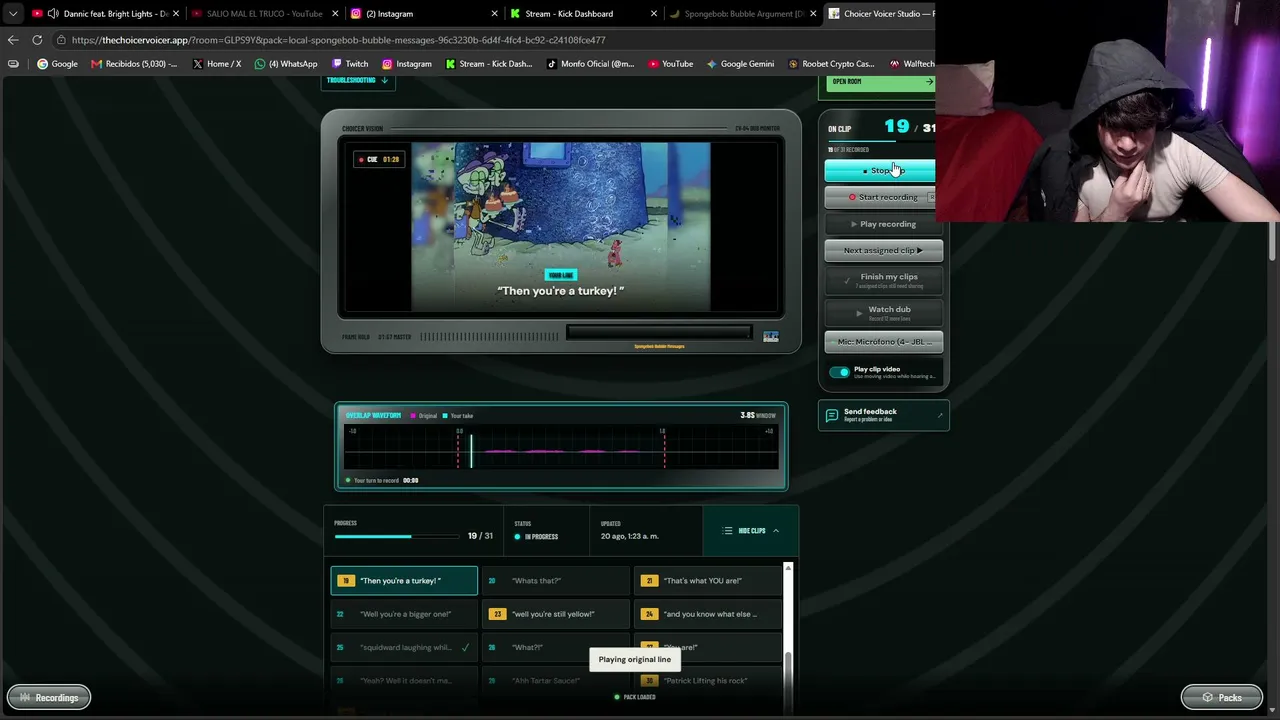Open the Send feedback panel
This screenshot has height=720, width=1280.
tap(883, 415)
